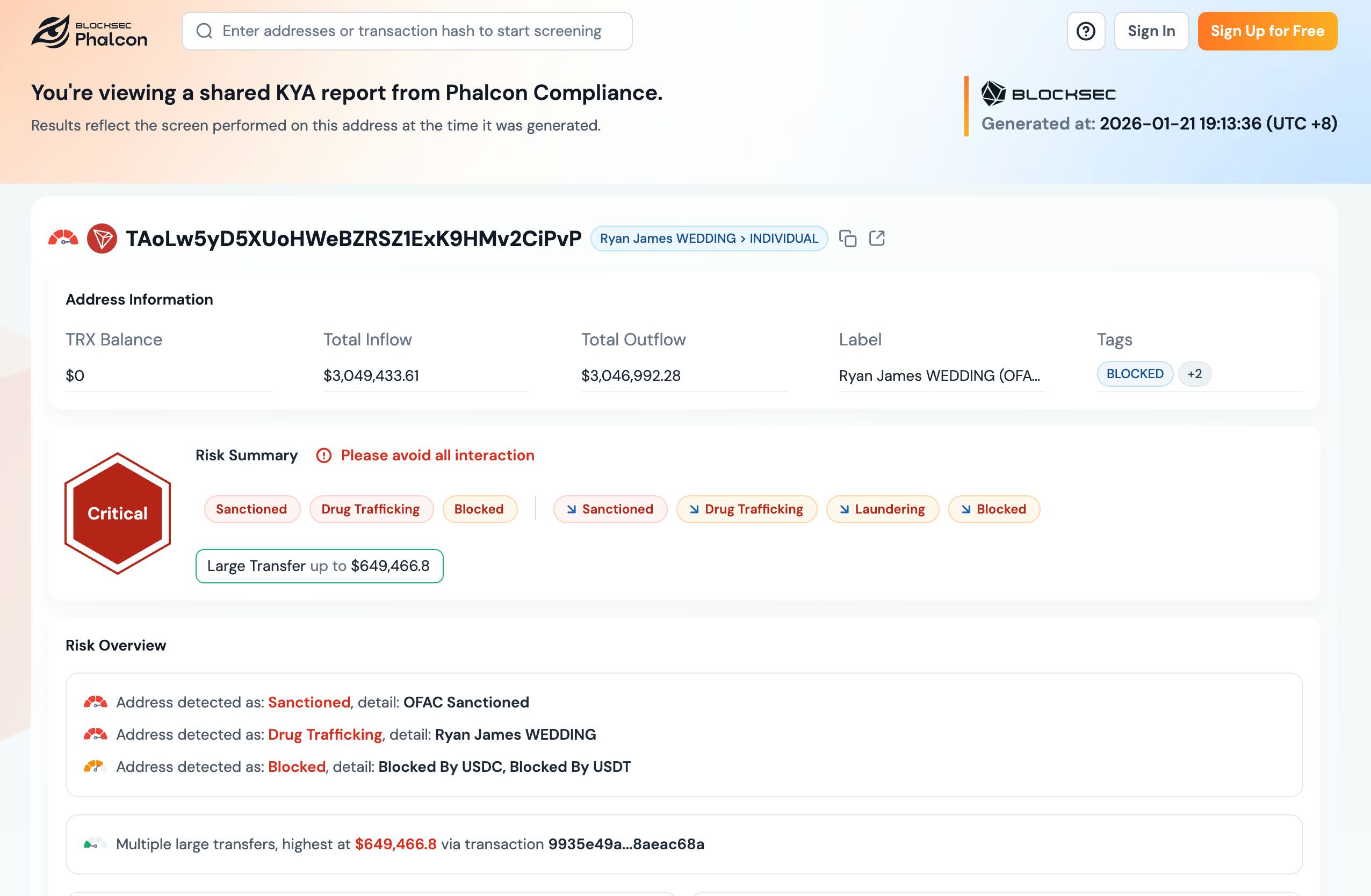Click the orange gauge icon on the Blocked row

pyautogui.click(x=96, y=767)
